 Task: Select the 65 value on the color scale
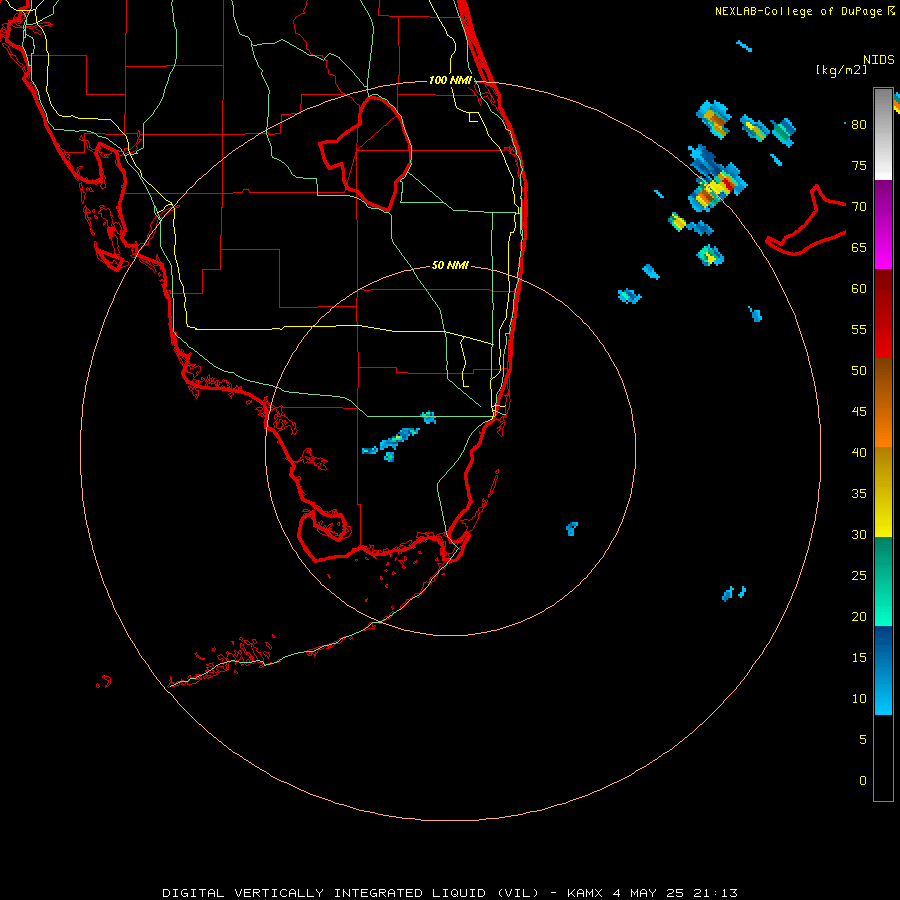[859, 247]
